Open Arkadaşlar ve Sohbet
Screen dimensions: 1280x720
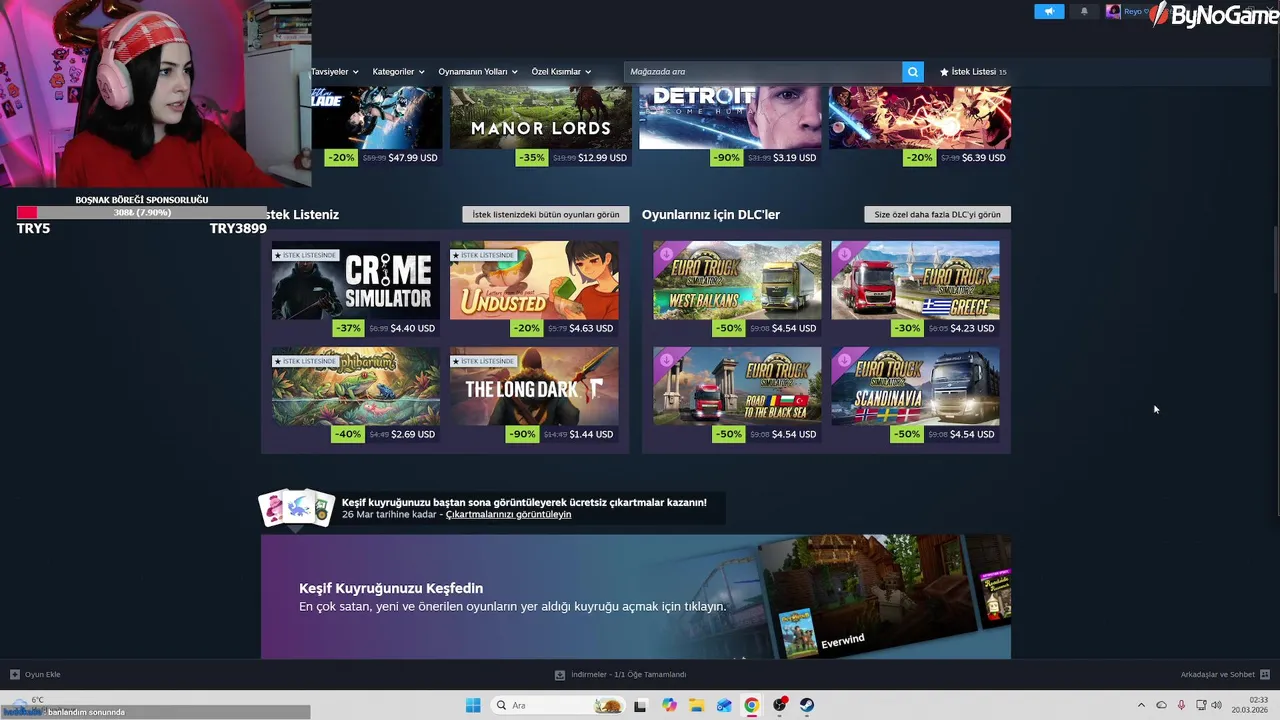1225,674
